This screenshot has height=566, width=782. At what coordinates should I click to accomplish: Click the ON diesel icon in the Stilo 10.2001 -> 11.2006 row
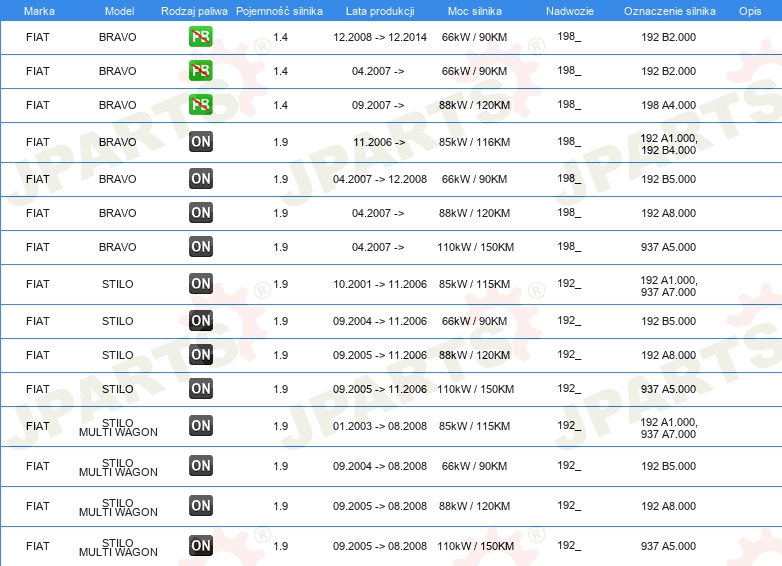pos(201,283)
